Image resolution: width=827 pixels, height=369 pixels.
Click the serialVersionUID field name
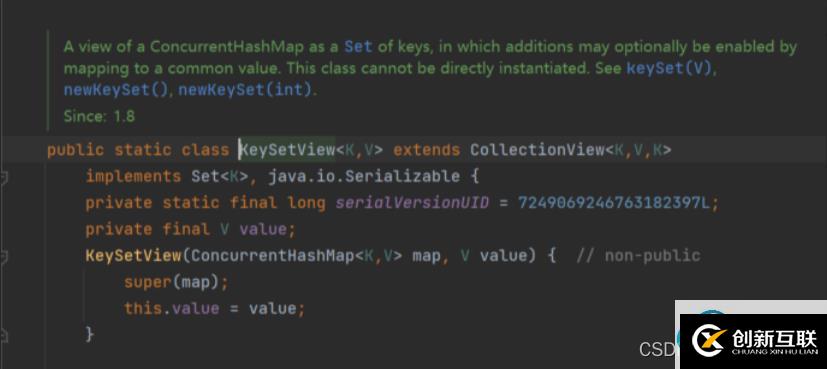pos(412,202)
